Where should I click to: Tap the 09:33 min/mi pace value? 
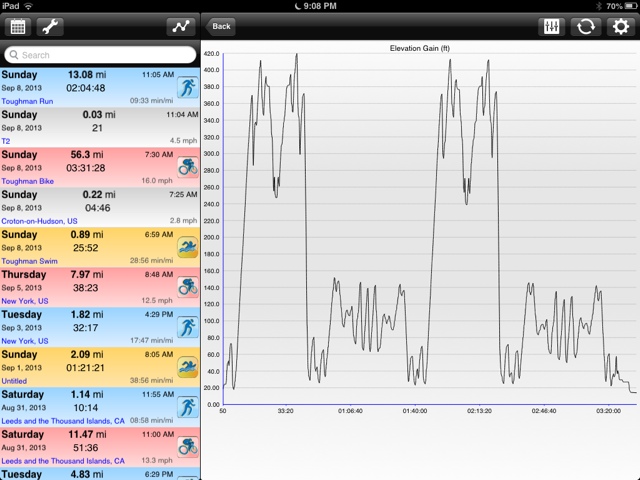point(151,101)
